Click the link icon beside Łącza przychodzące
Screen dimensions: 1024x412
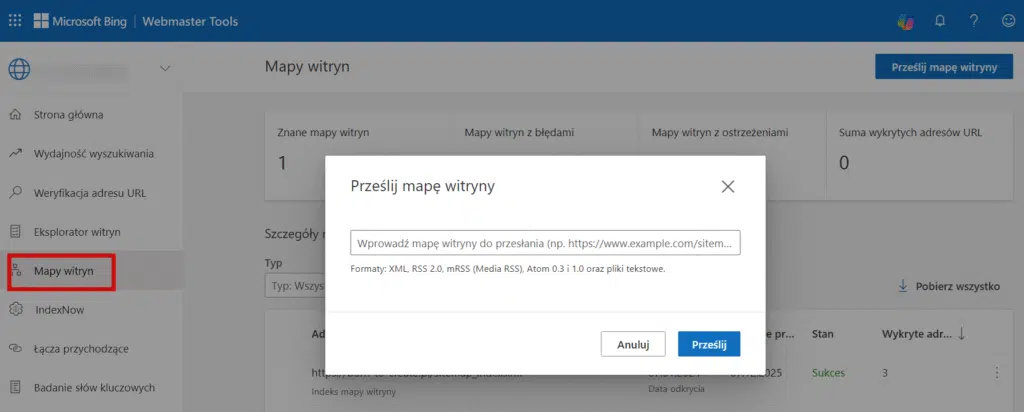coord(16,349)
